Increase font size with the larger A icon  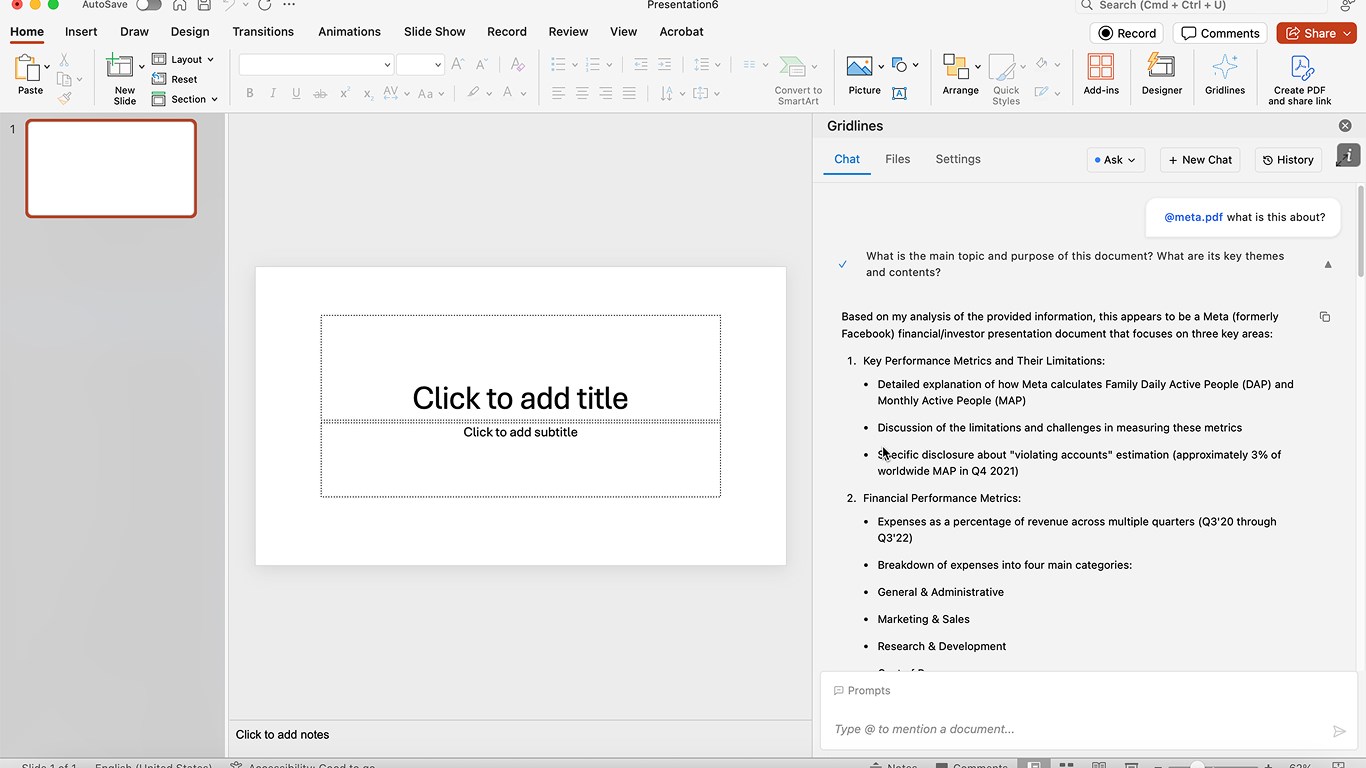[458, 64]
